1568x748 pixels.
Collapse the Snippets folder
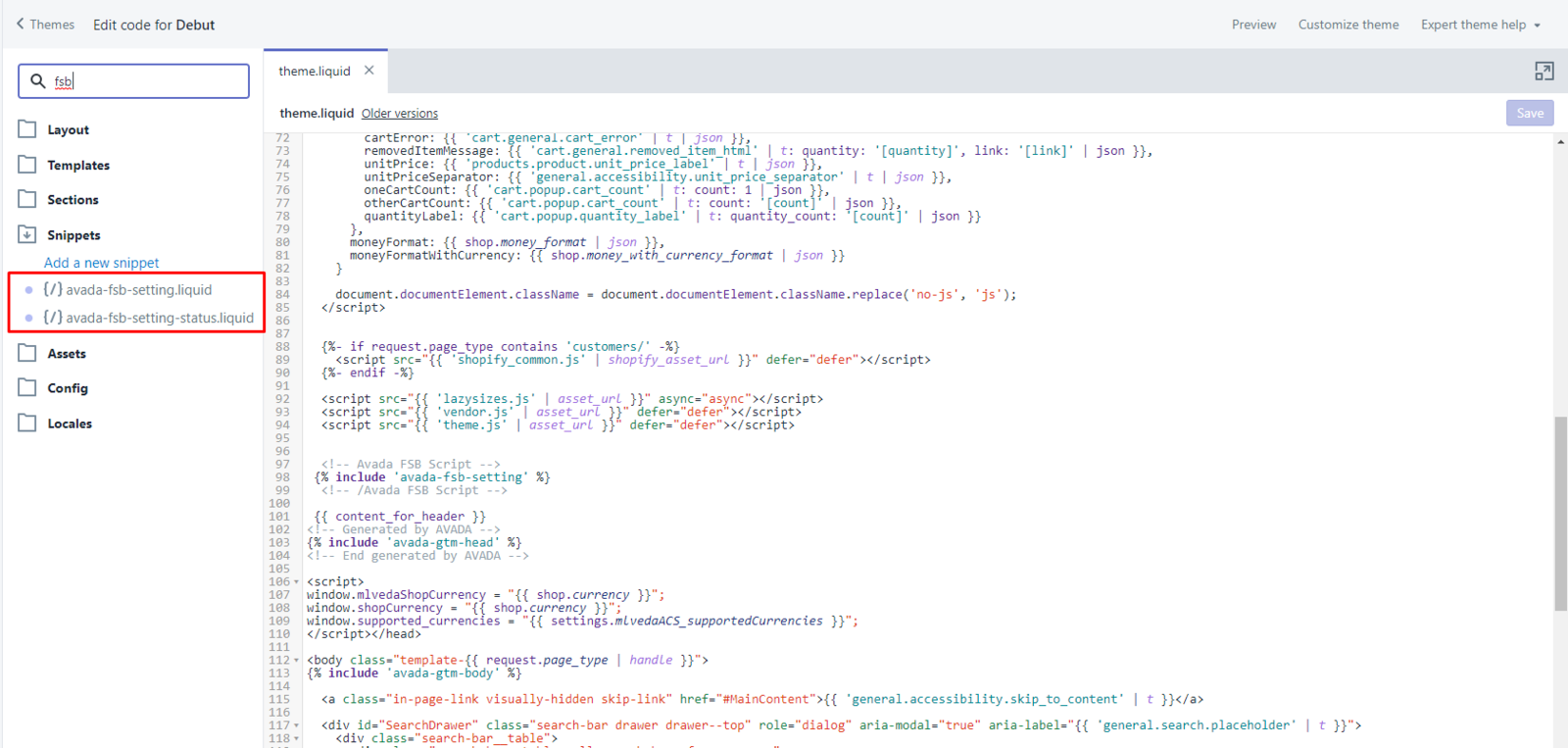(x=73, y=235)
